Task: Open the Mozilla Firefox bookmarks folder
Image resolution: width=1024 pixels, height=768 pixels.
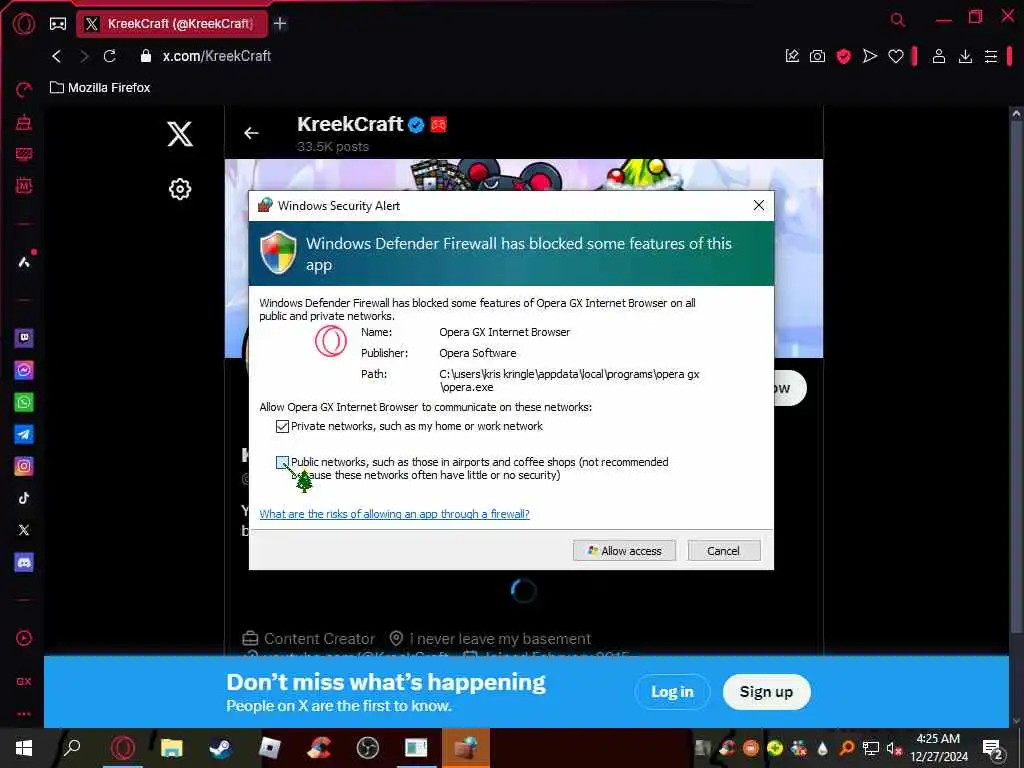Action: (x=101, y=88)
